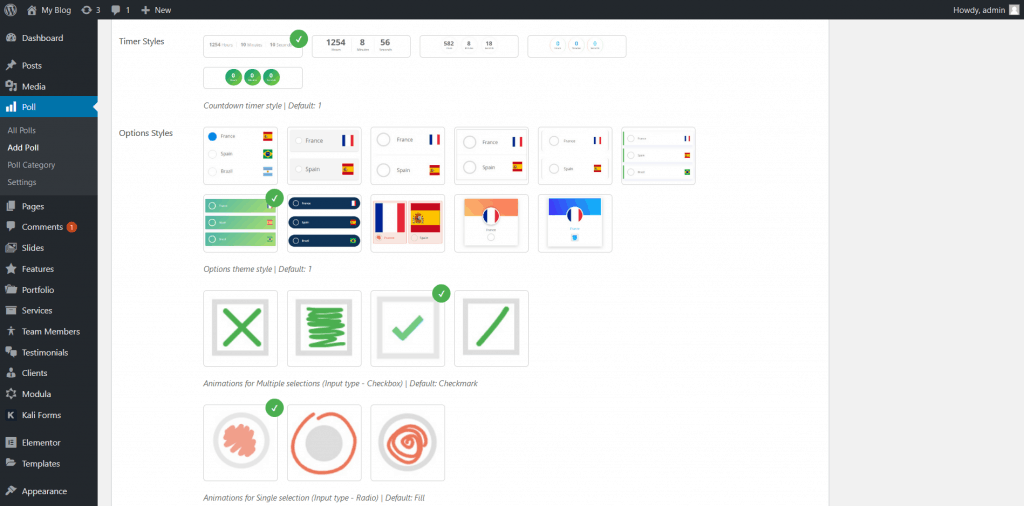Open the Media menu item

pyautogui.click(x=33, y=86)
